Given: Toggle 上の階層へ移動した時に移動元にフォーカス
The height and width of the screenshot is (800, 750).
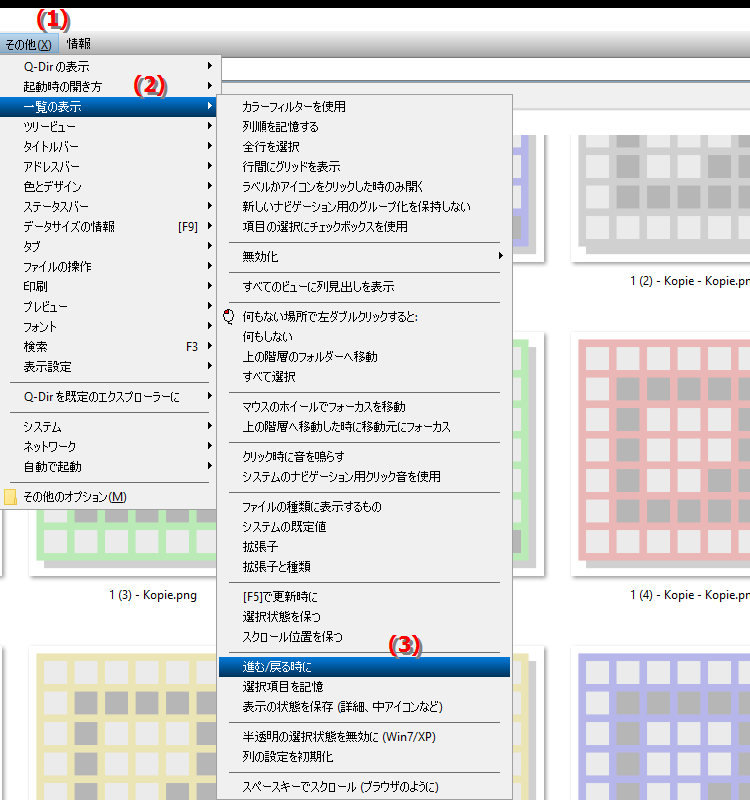Looking at the screenshot, I should pyautogui.click(x=364, y=427).
